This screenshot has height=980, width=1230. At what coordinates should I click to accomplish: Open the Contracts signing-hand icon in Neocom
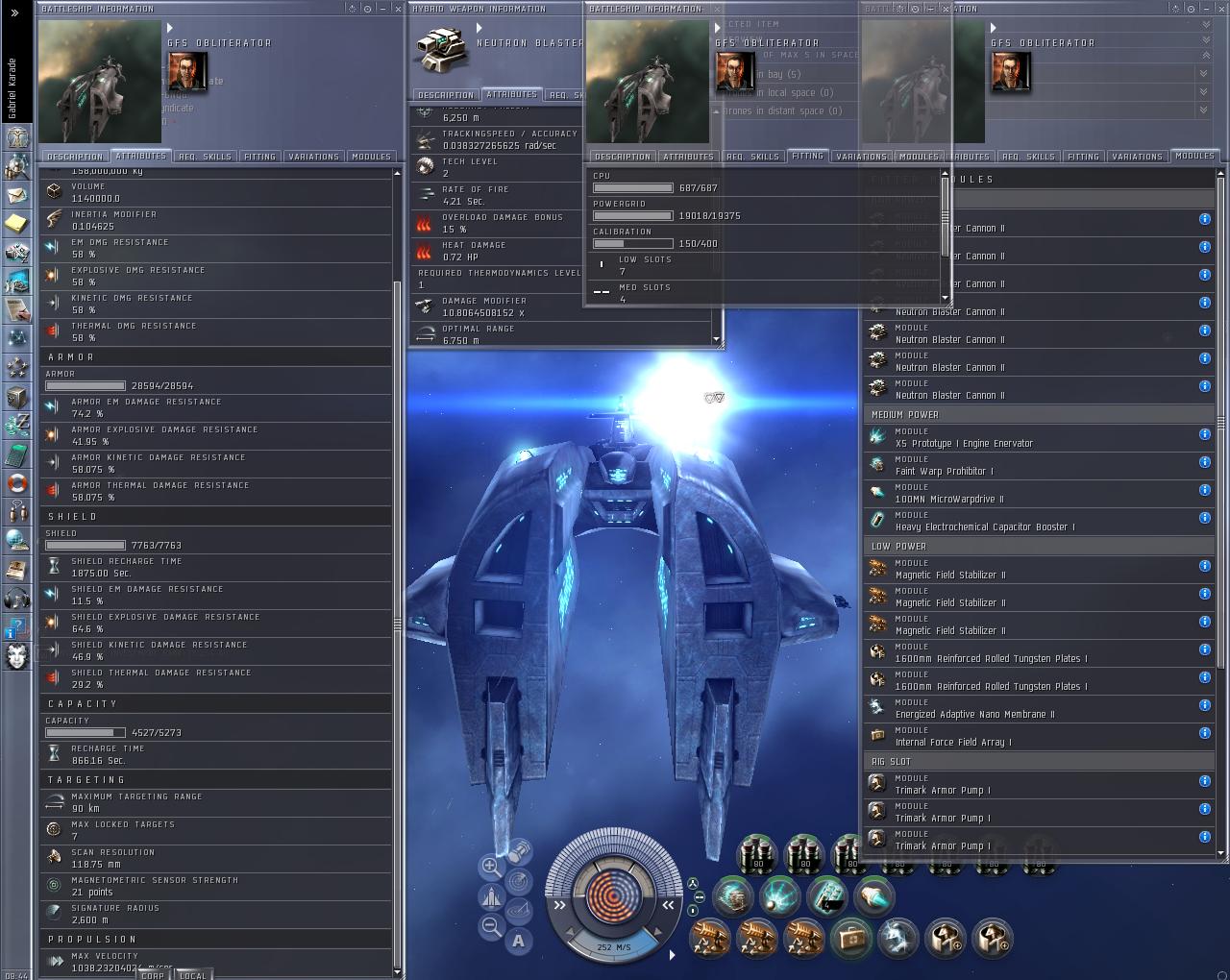point(16,310)
